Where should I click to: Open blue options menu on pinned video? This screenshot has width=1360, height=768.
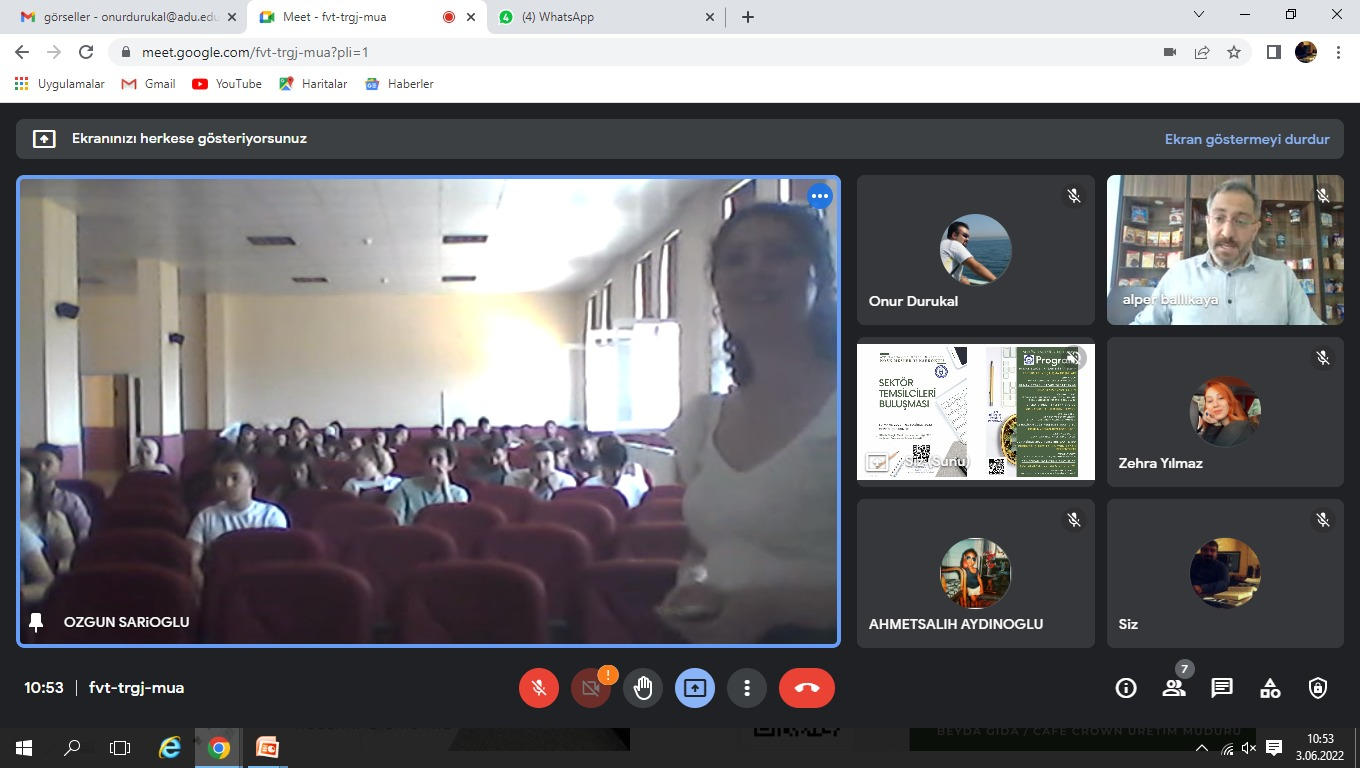[820, 196]
